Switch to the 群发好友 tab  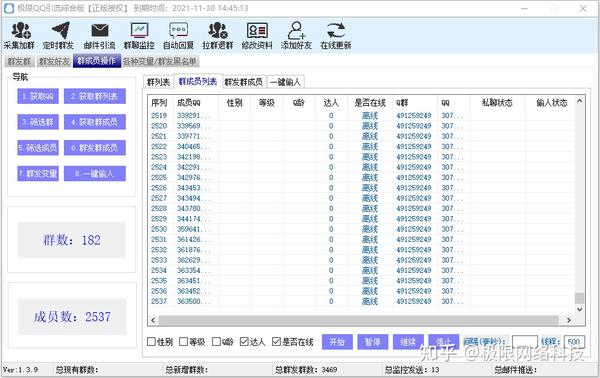(x=54, y=61)
